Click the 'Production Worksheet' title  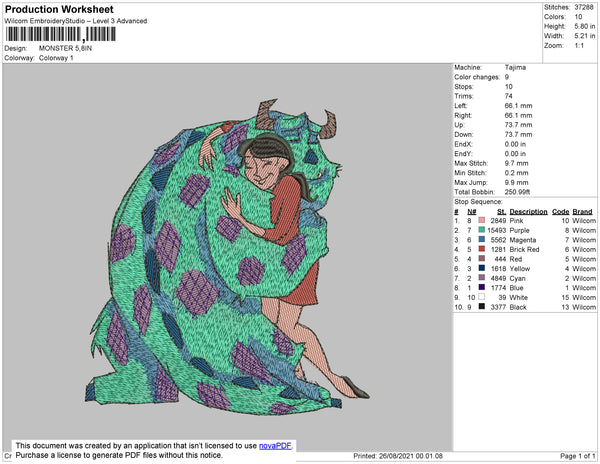click(x=59, y=10)
